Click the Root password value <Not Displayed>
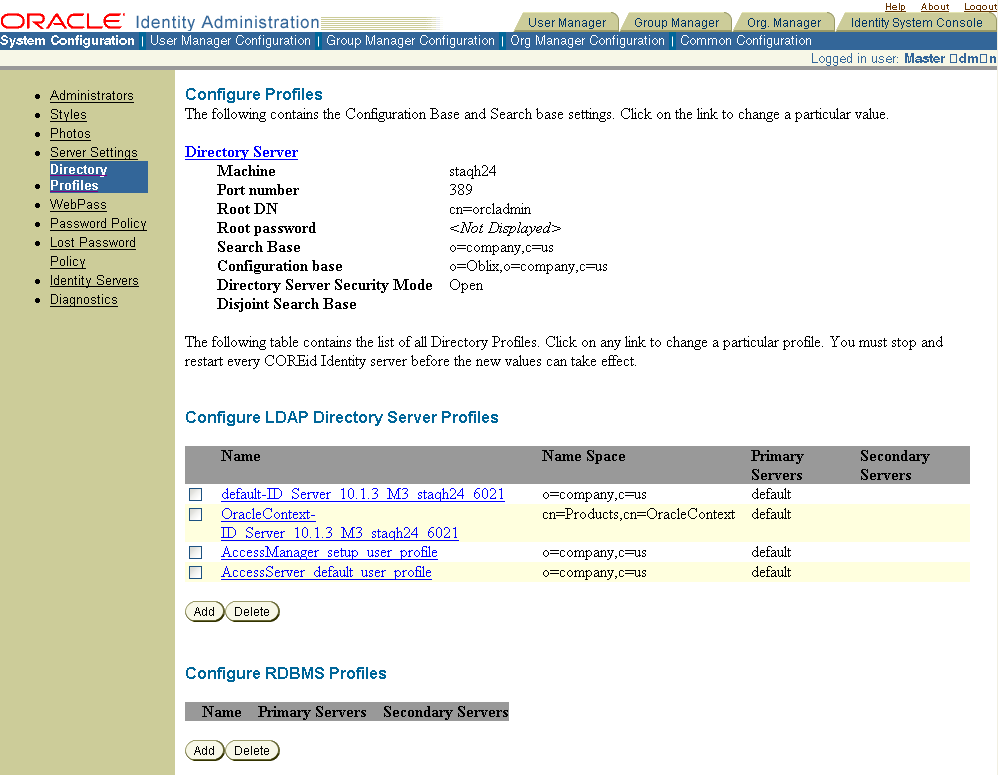Screen dimensions: 998x775 coord(505,228)
